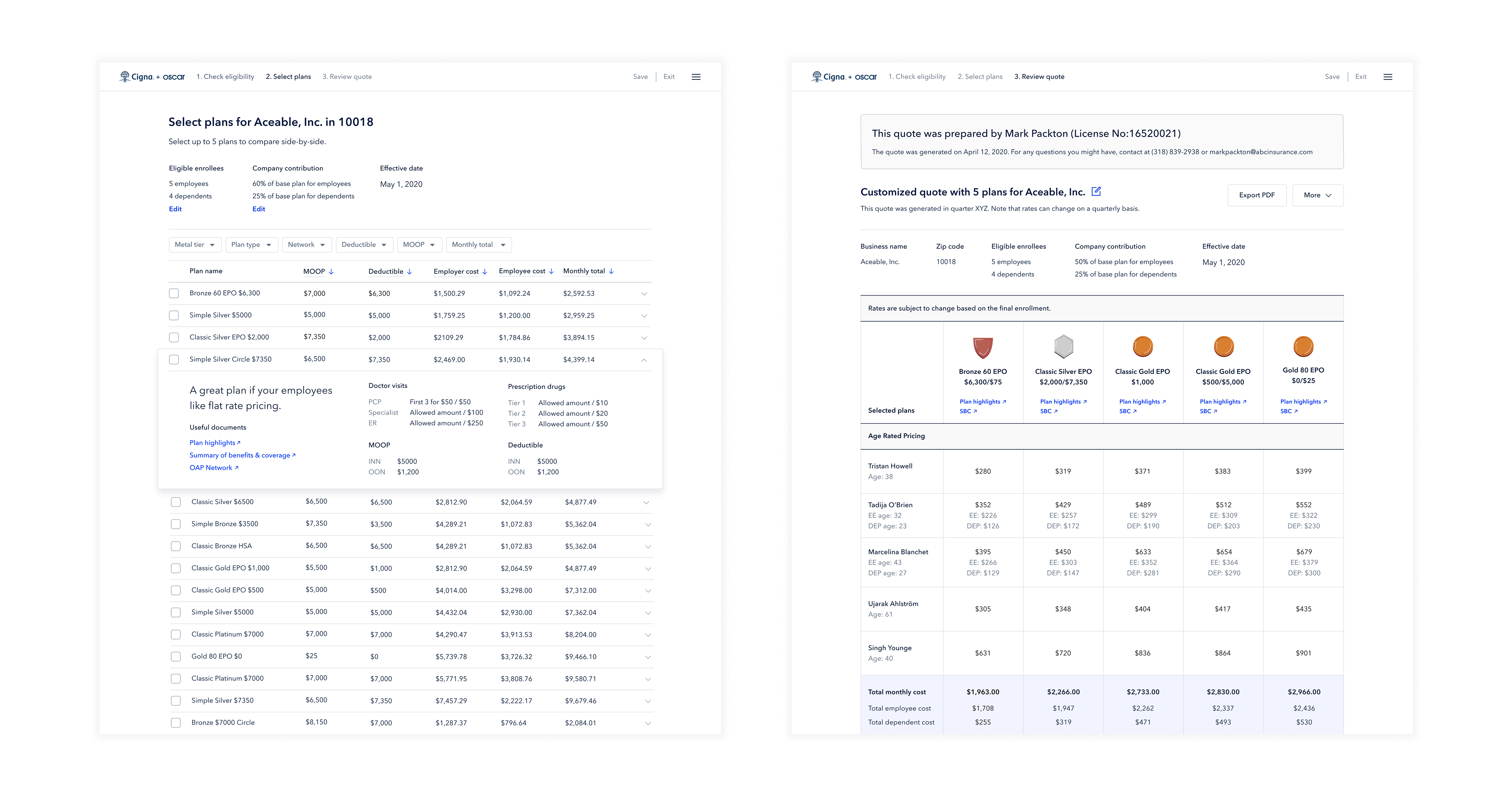This screenshot has height=796, width=1512.
Task: Click the Gold 80 EPO medal icon
Action: 1303,347
